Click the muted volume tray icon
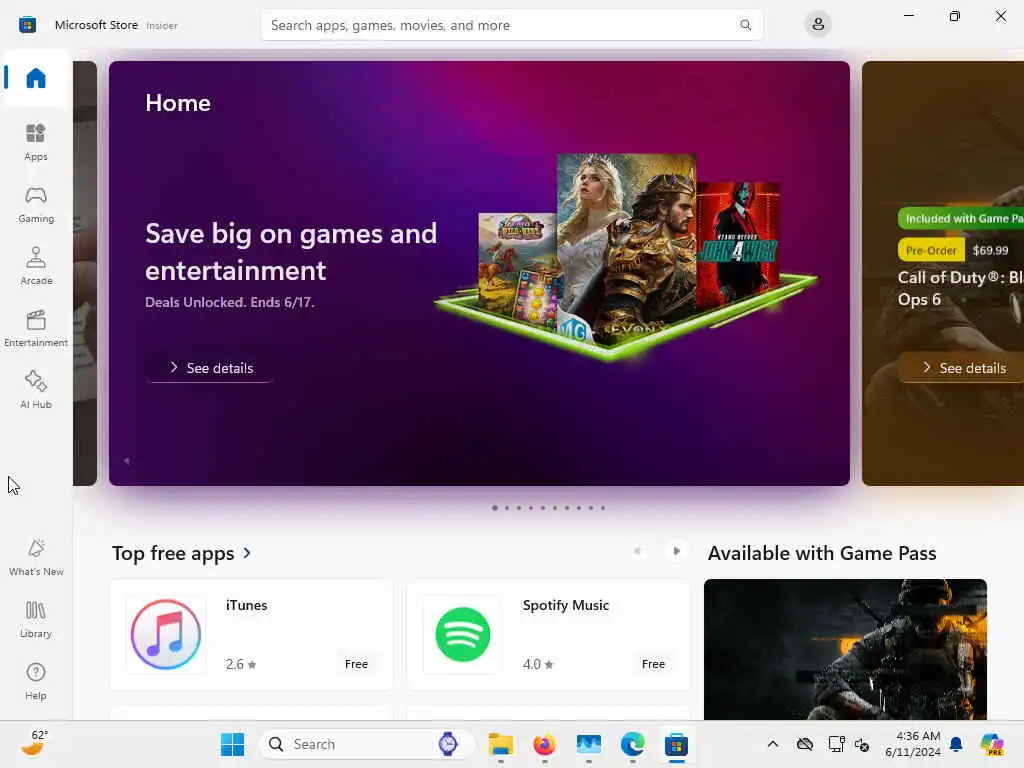Image resolution: width=1024 pixels, height=768 pixels. (x=862, y=744)
